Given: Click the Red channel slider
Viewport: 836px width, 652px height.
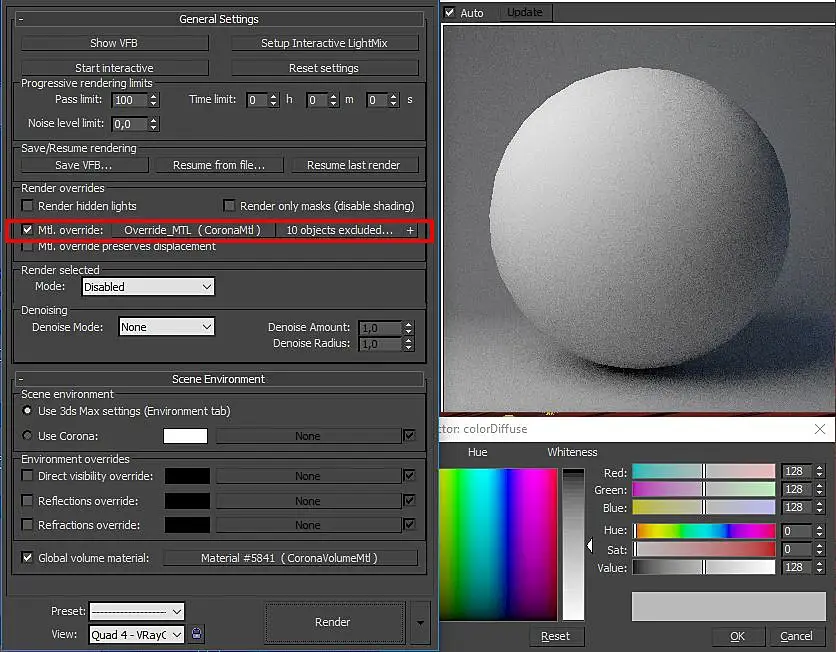Looking at the screenshot, I should click(x=703, y=471).
